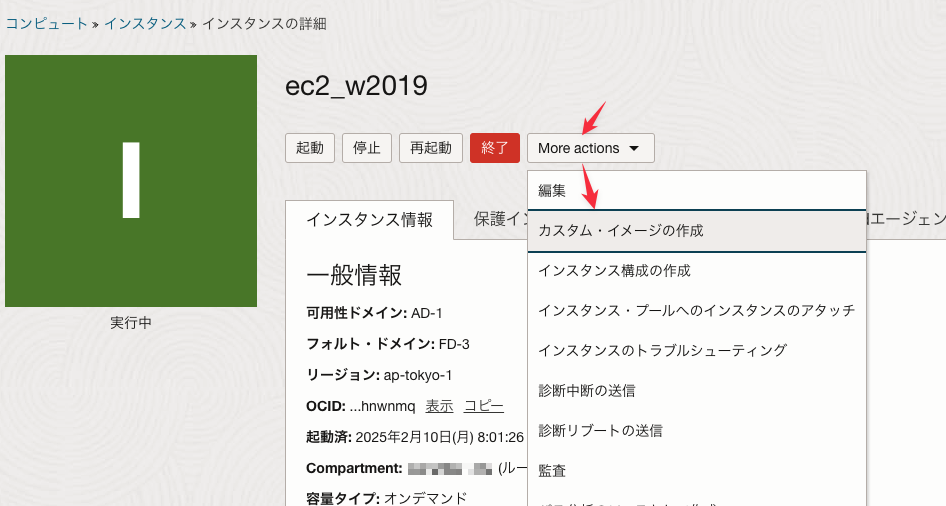Click the 実行中 status label
946x506 pixels.
(131, 323)
